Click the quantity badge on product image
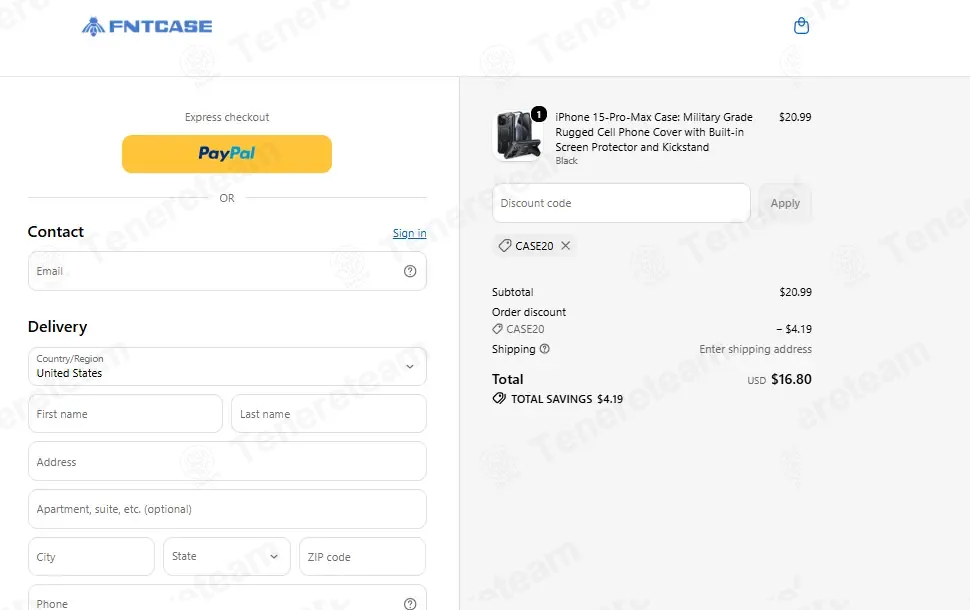The image size is (970, 610). click(539, 114)
